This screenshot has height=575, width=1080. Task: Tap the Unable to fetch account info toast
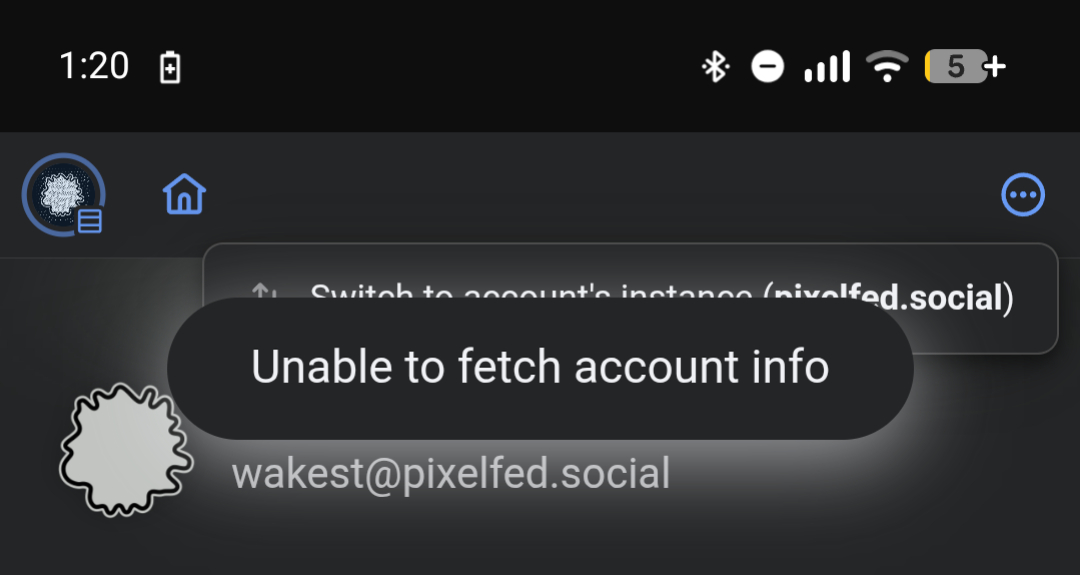coord(540,368)
